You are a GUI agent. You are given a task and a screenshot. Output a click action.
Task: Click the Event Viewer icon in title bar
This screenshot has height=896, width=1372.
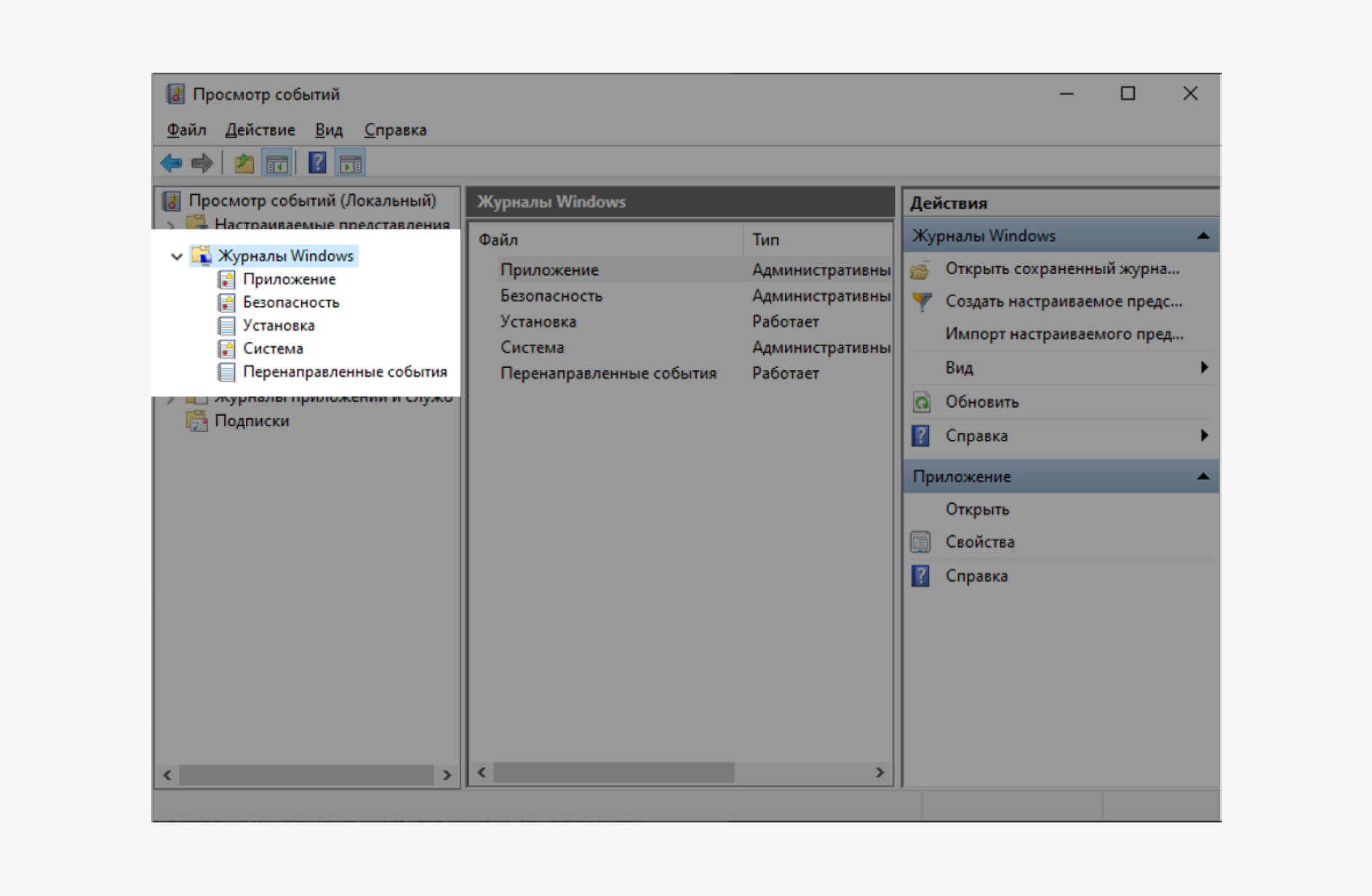coord(175,94)
